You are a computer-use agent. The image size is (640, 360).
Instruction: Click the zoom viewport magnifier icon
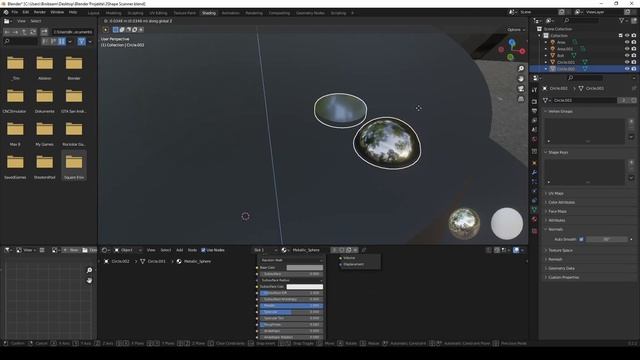click(521, 69)
